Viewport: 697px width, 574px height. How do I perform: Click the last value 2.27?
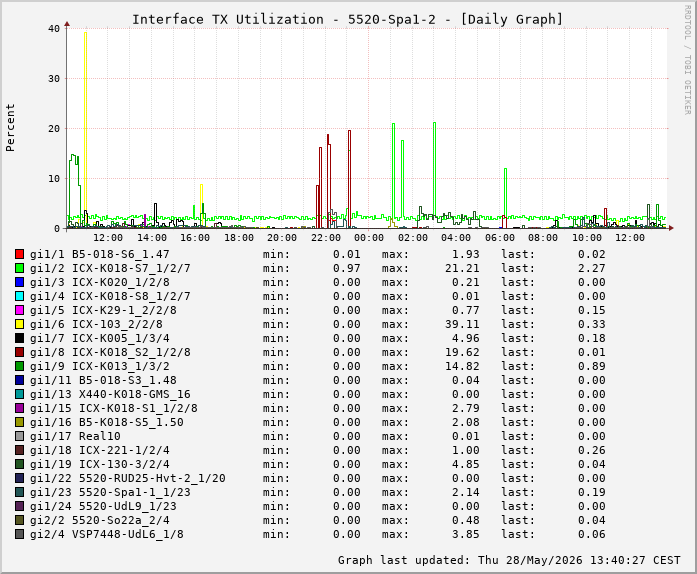592,268
